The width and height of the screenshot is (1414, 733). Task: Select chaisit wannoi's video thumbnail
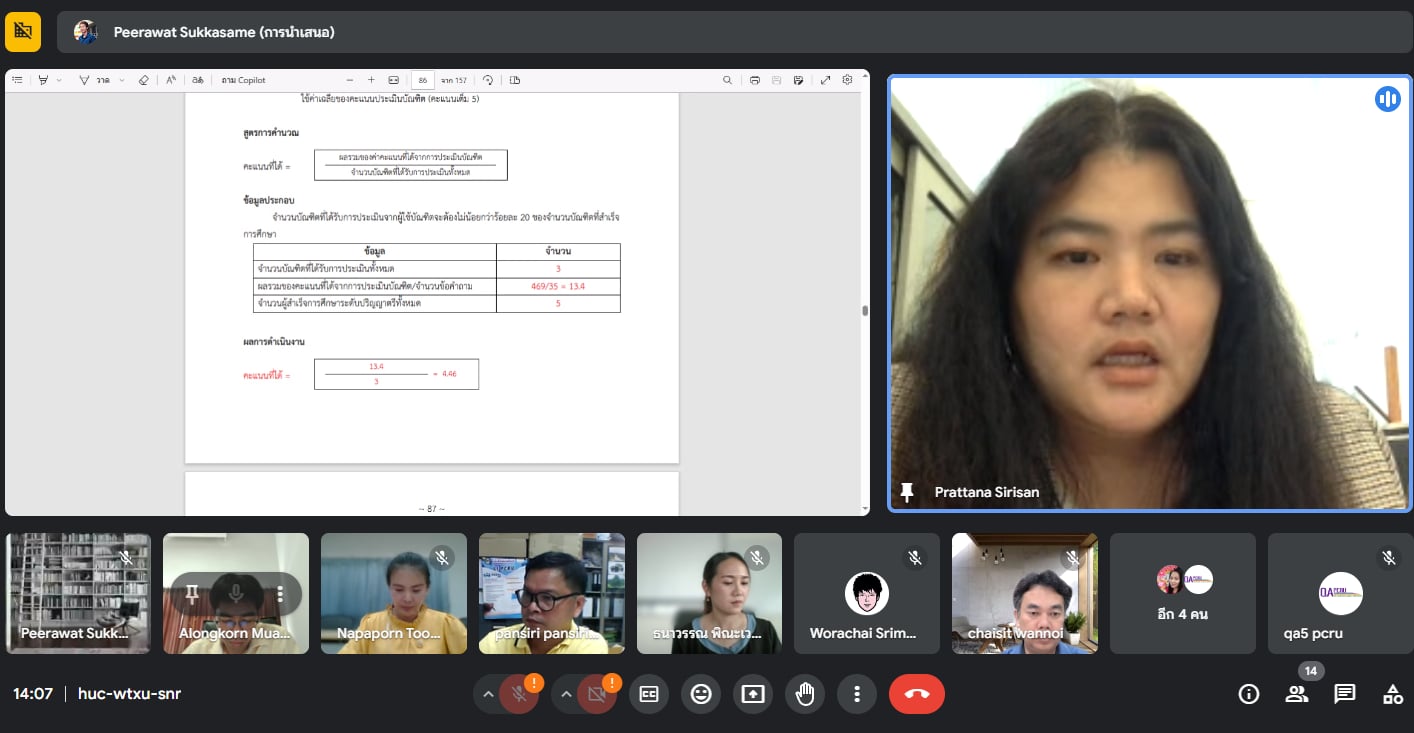pyautogui.click(x=1024, y=593)
